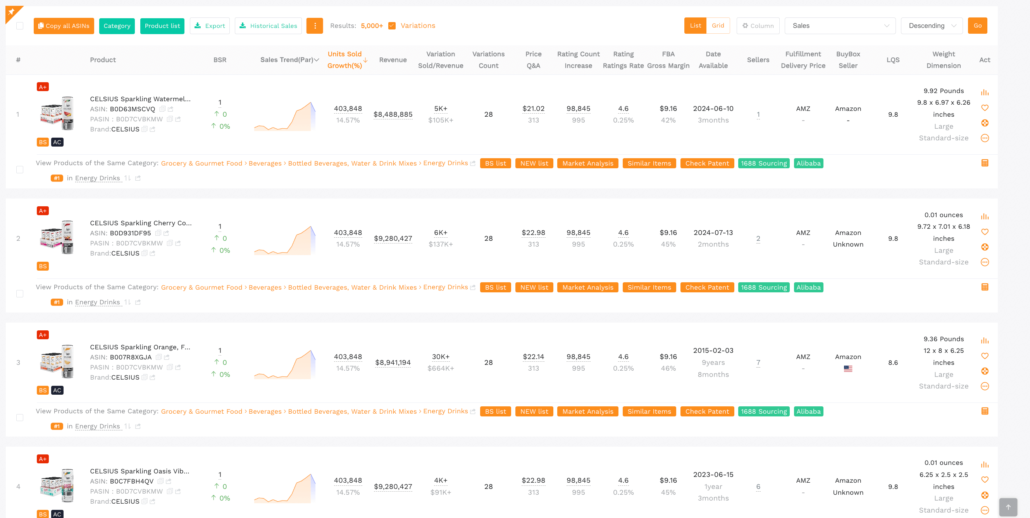Image resolution: width=1030 pixels, height=518 pixels.
Task: Click the Product list button
Action: click(162, 26)
